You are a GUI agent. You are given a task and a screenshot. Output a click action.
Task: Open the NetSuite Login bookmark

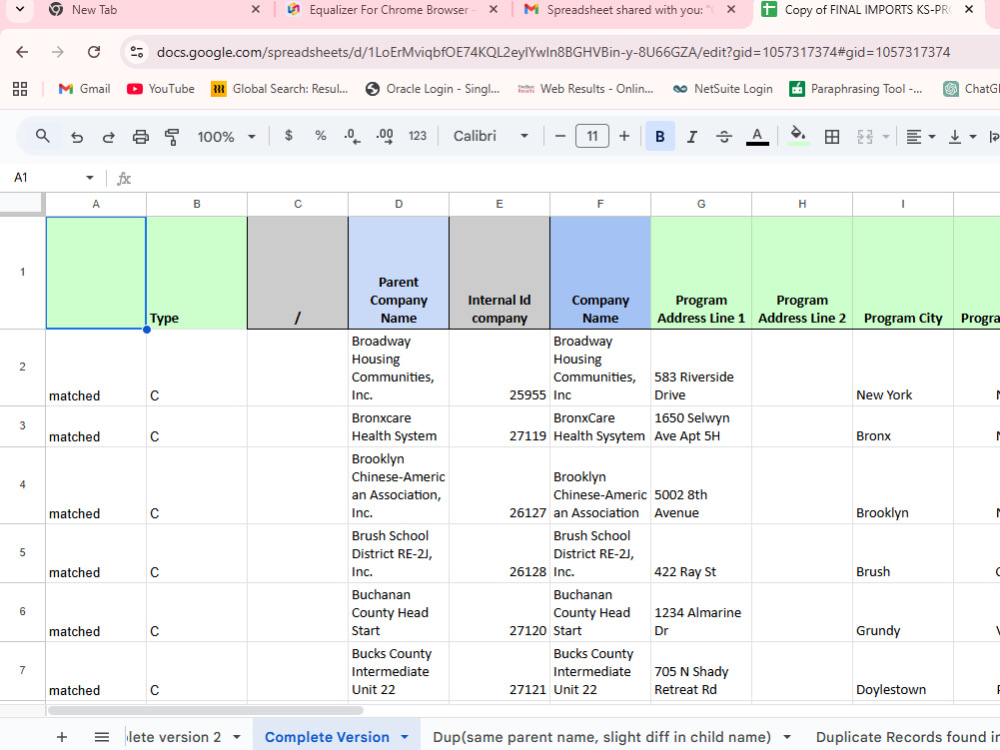coord(723,89)
